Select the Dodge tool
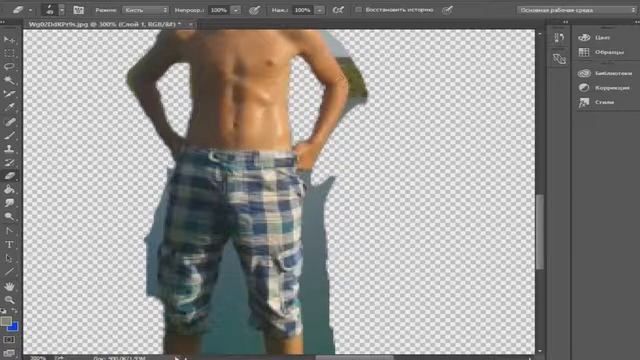The width and height of the screenshot is (640, 360). pos(9,216)
